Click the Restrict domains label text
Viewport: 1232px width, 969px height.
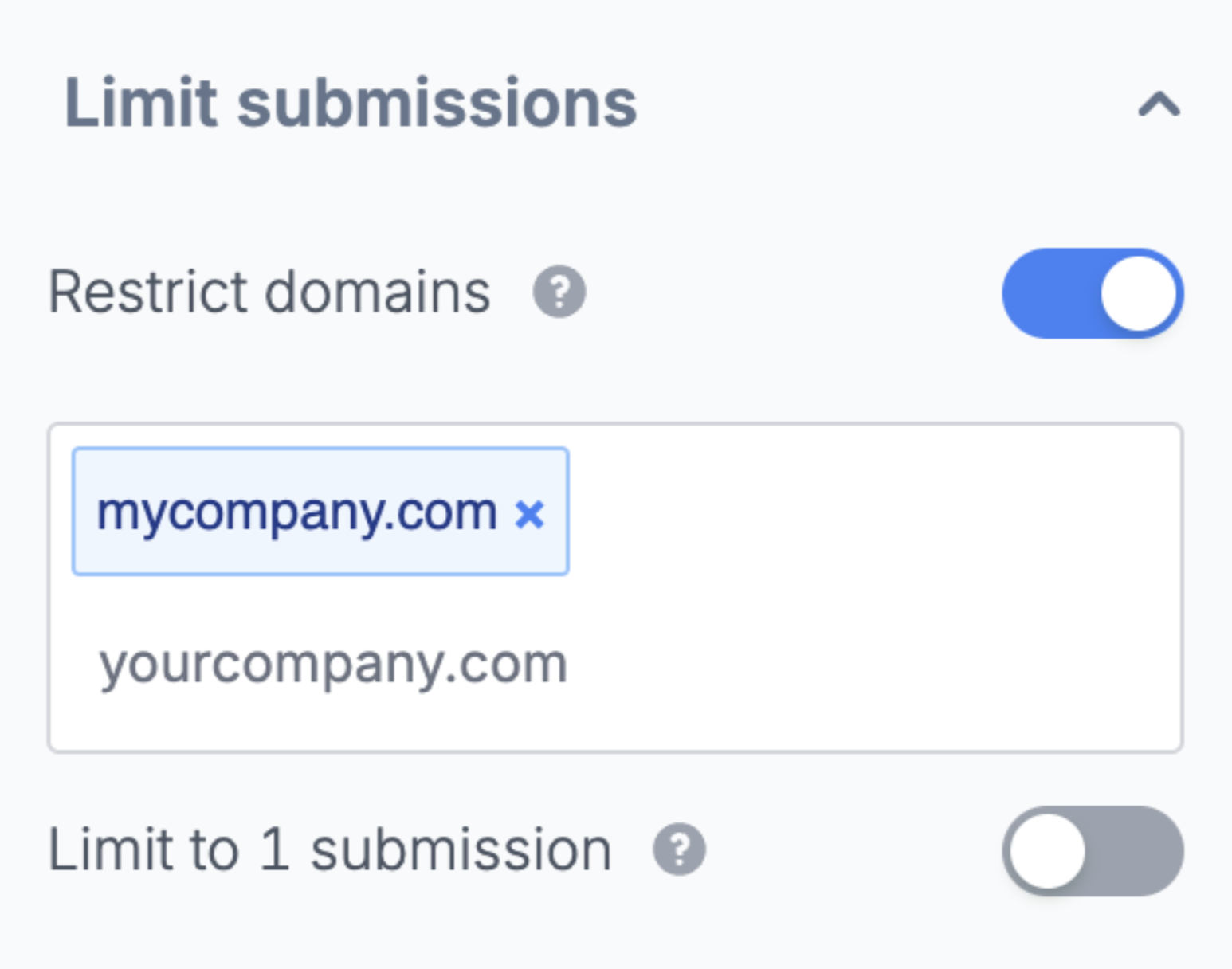coord(269,292)
